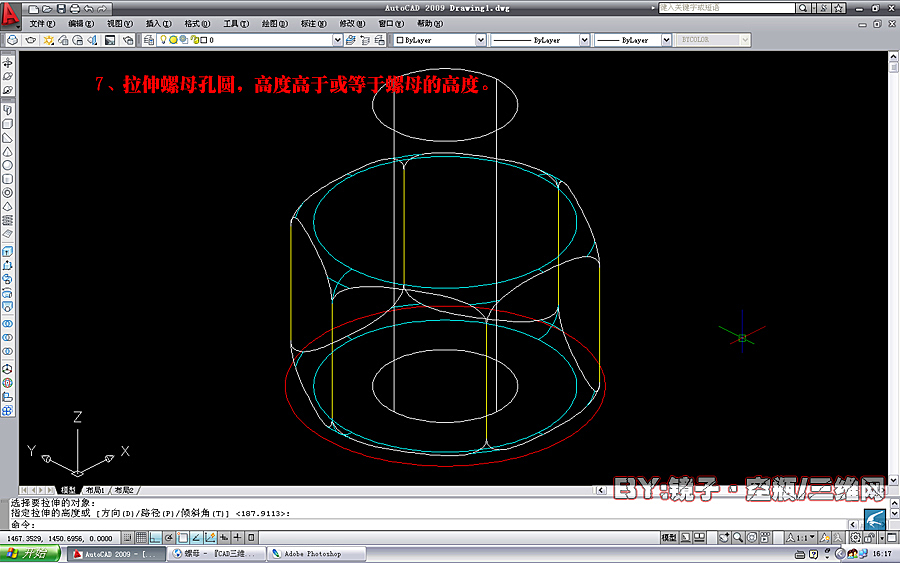This screenshot has height=563, width=900.
Task: Click the Layer Previous icon
Action: pyautogui.click(x=365, y=40)
